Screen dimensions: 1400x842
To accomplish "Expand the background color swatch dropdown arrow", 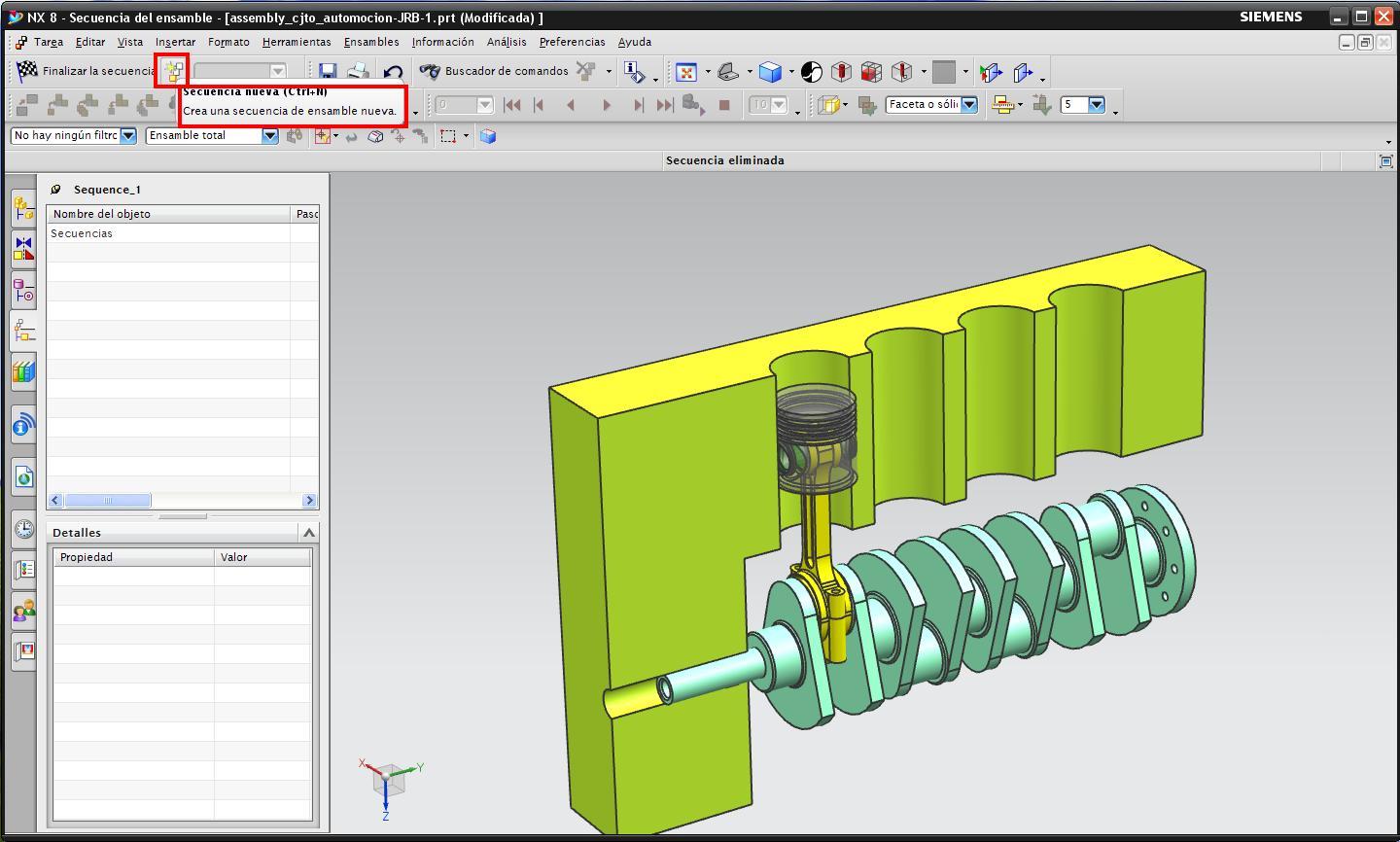I will pos(965,72).
